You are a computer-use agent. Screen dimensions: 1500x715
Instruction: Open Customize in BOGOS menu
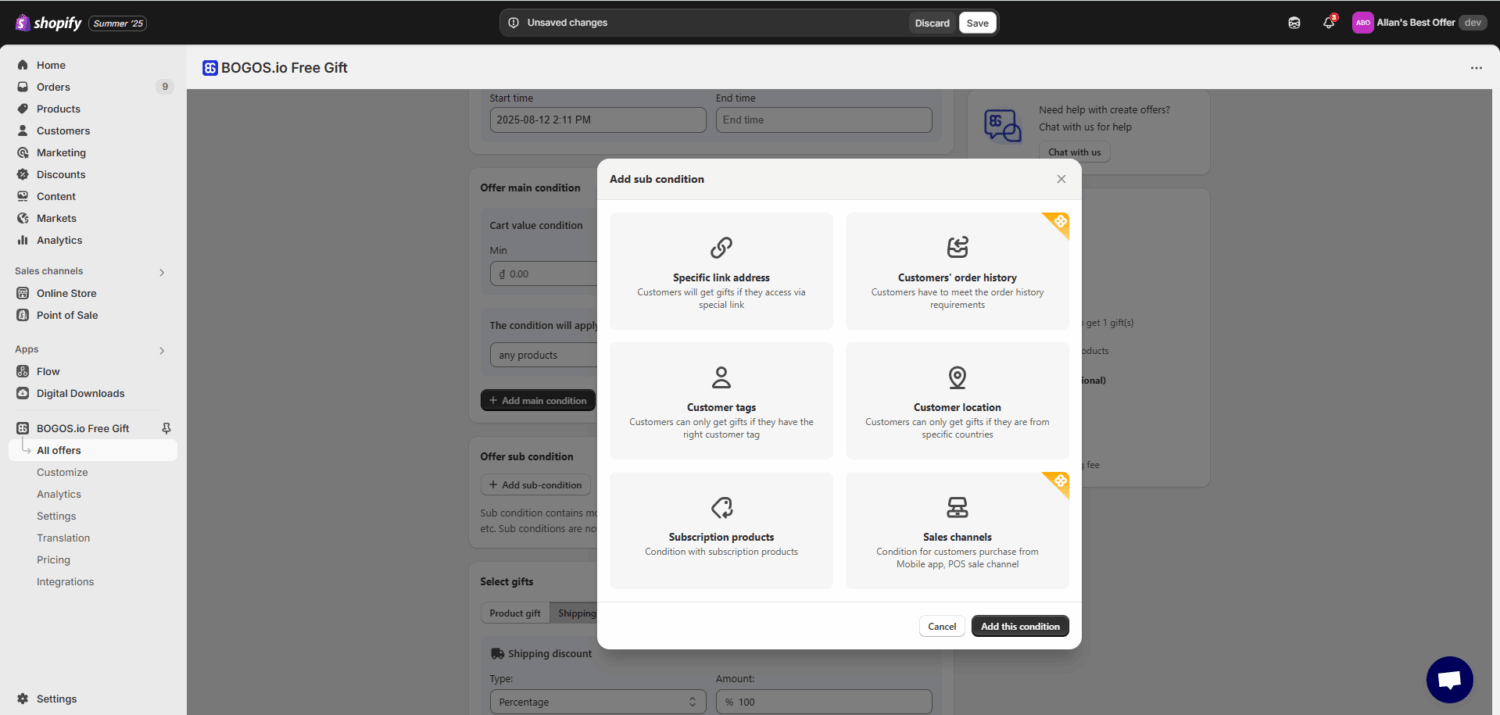pyautogui.click(x=62, y=472)
